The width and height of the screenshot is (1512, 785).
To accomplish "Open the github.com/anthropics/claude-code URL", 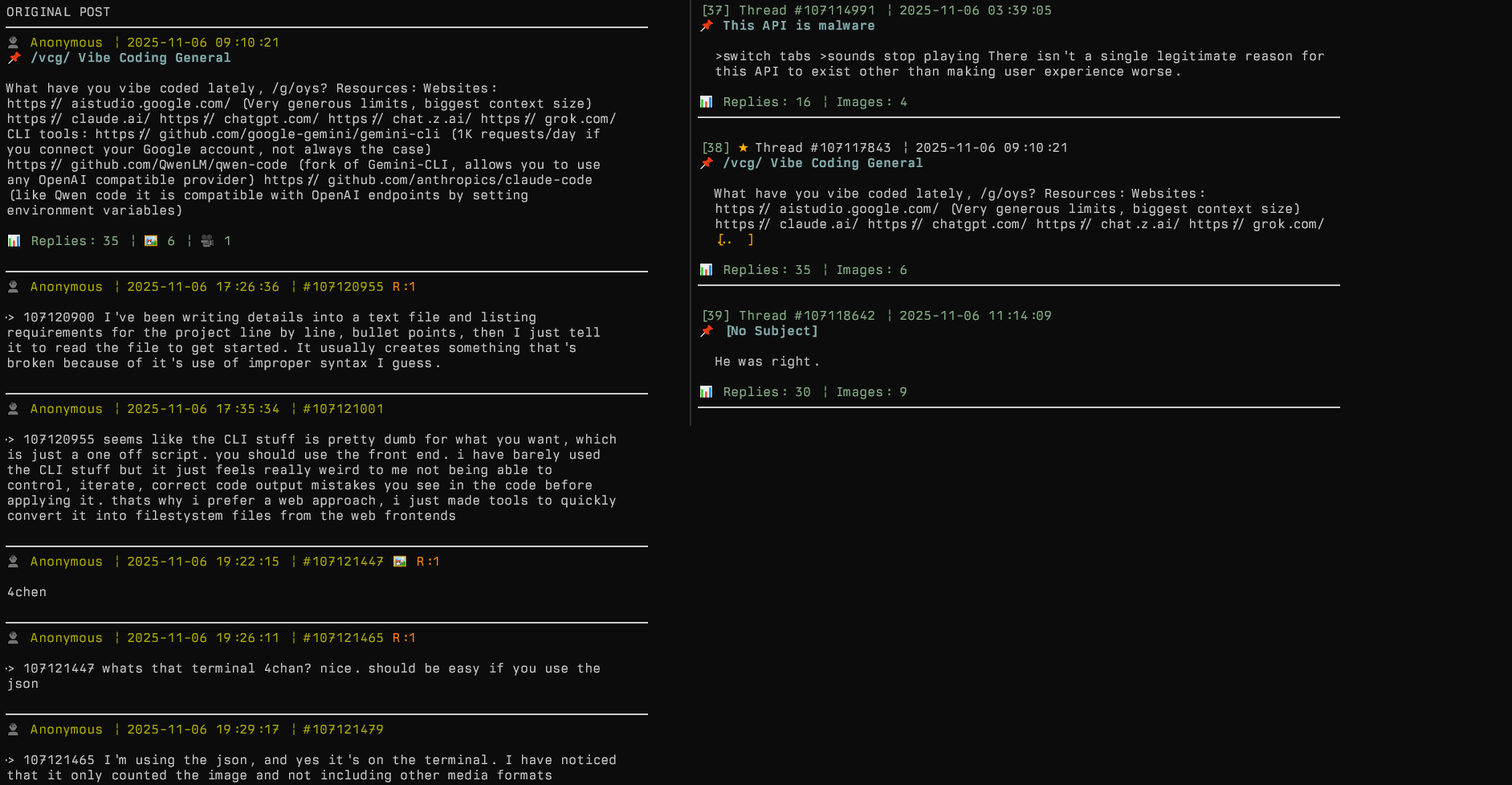I will tap(428, 180).
